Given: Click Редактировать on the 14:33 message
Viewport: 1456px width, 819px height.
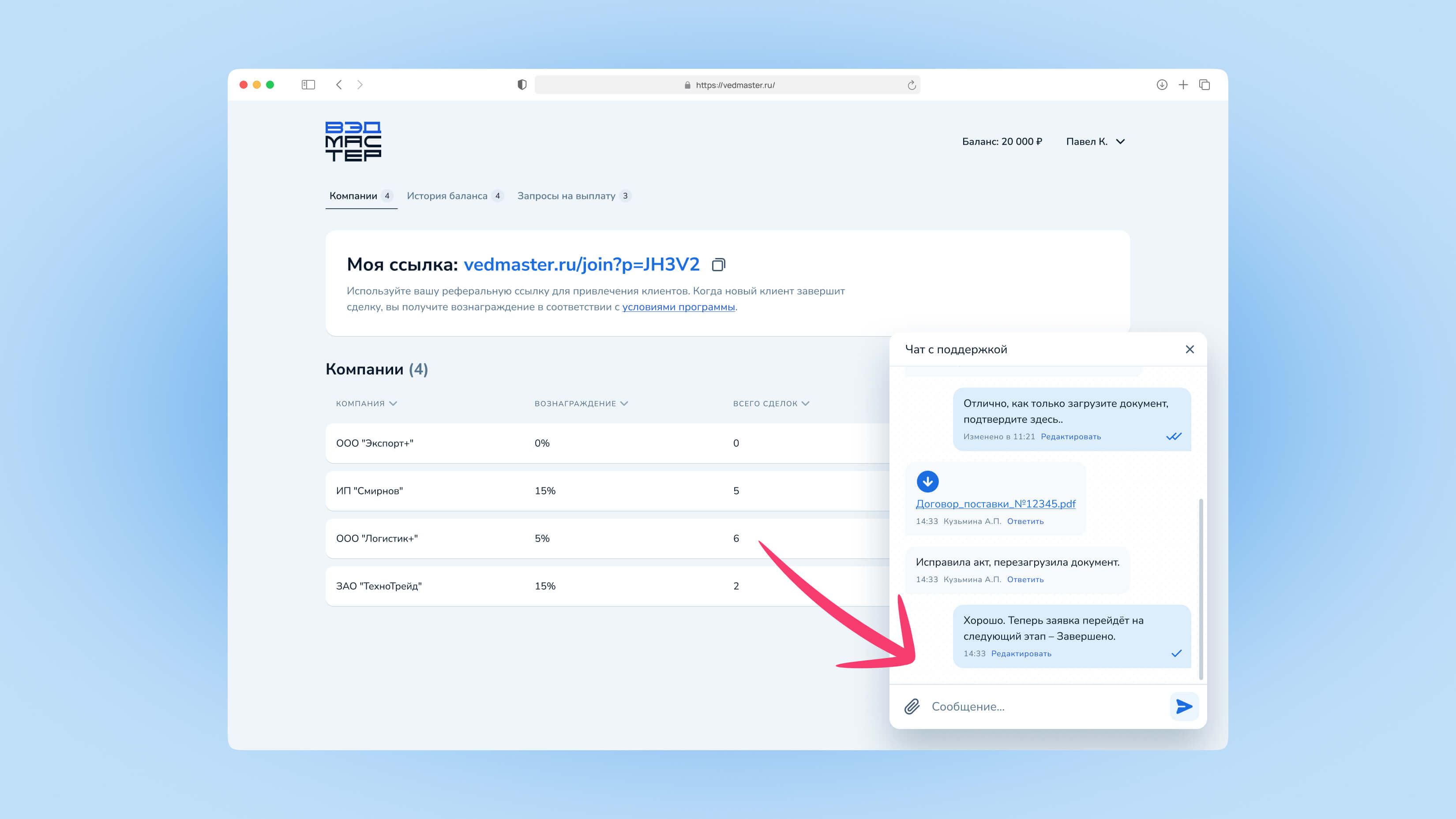Looking at the screenshot, I should point(1021,654).
